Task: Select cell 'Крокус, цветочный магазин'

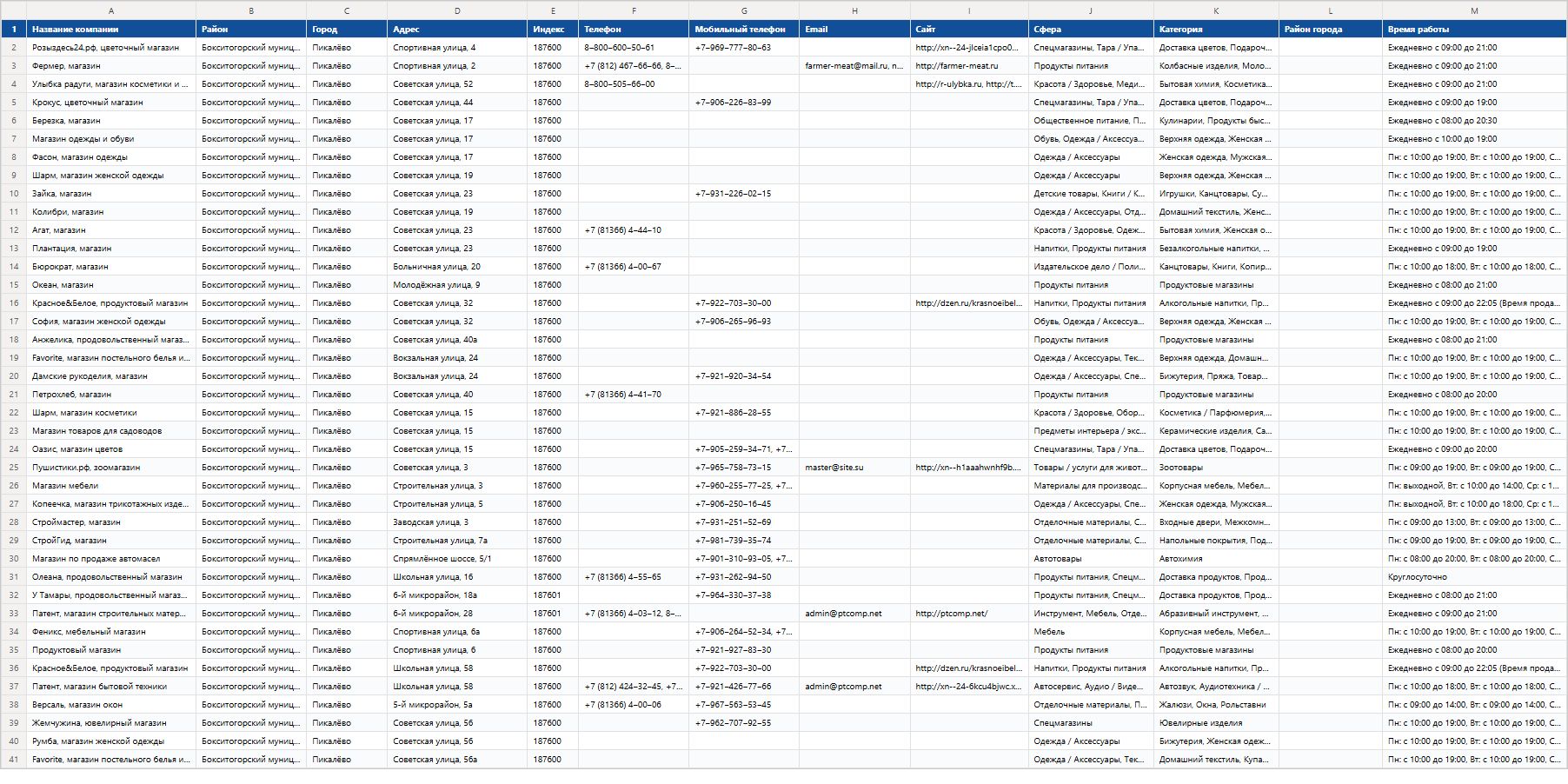Action: click(111, 103)
